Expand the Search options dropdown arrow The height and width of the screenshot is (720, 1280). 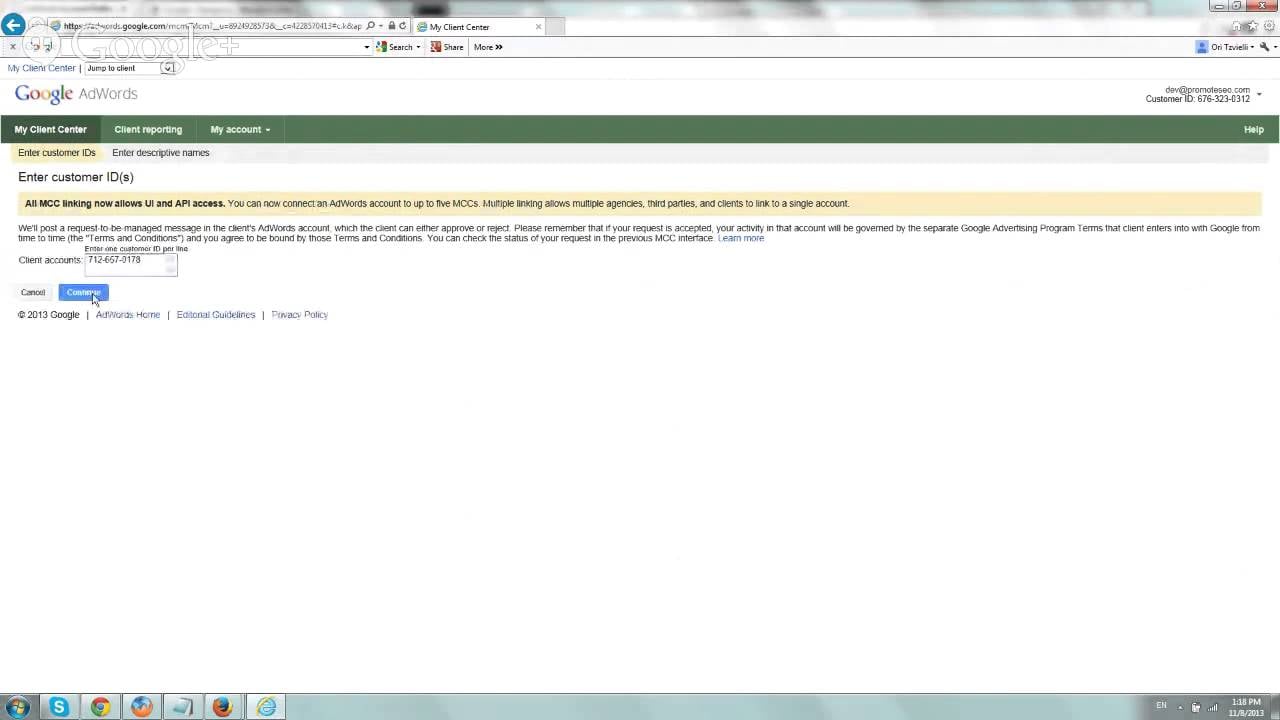click(x=416, y=46)
